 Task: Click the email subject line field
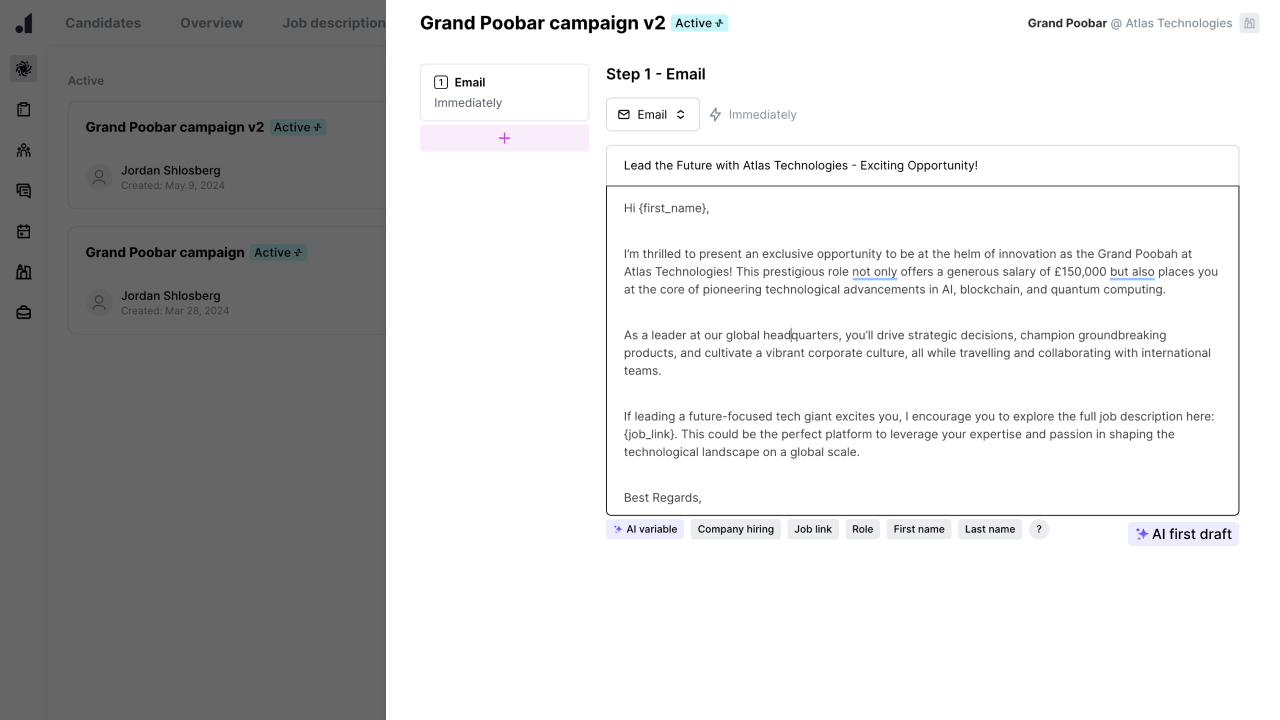(x=900, y=165)
